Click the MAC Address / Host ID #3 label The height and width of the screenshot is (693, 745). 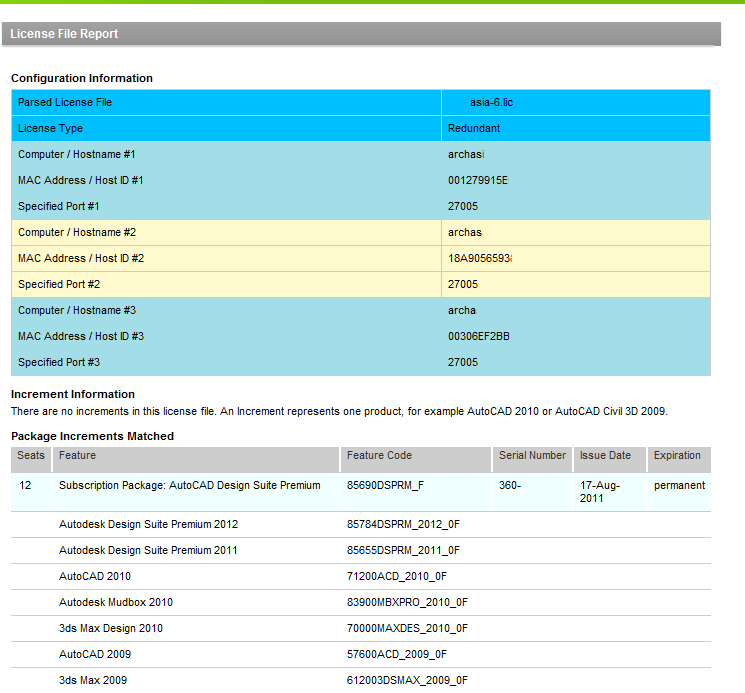(x=81, y=336)
